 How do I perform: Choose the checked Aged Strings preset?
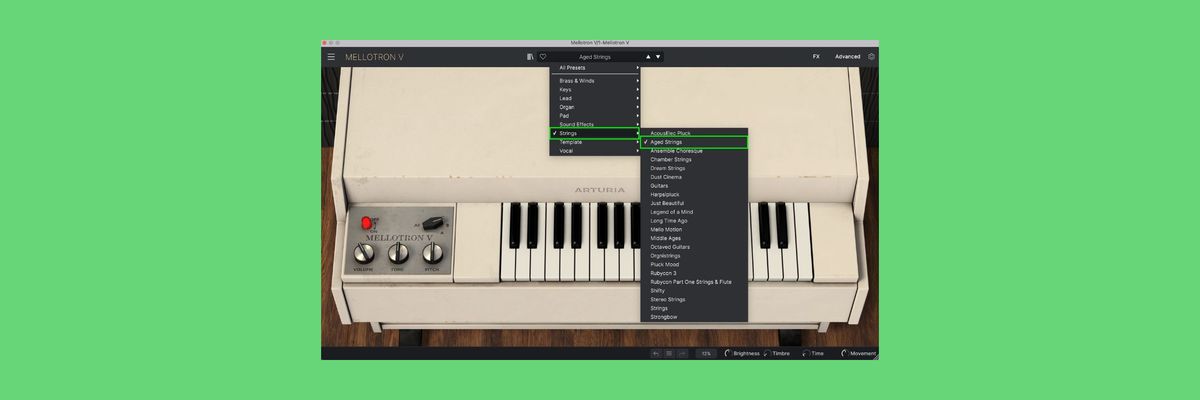click(694, 142)
